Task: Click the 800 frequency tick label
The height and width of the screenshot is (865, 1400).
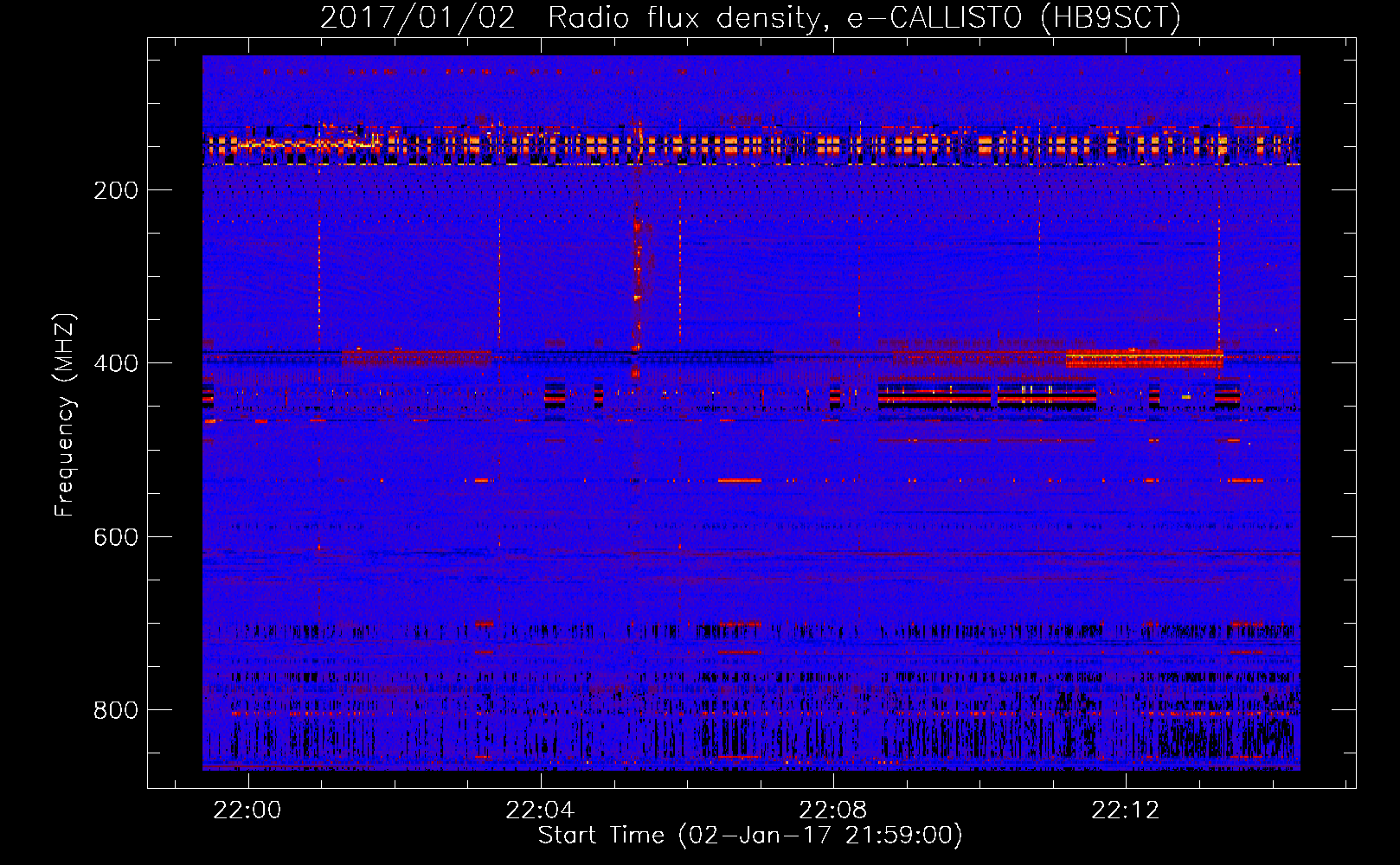Action: pos(116,710)
